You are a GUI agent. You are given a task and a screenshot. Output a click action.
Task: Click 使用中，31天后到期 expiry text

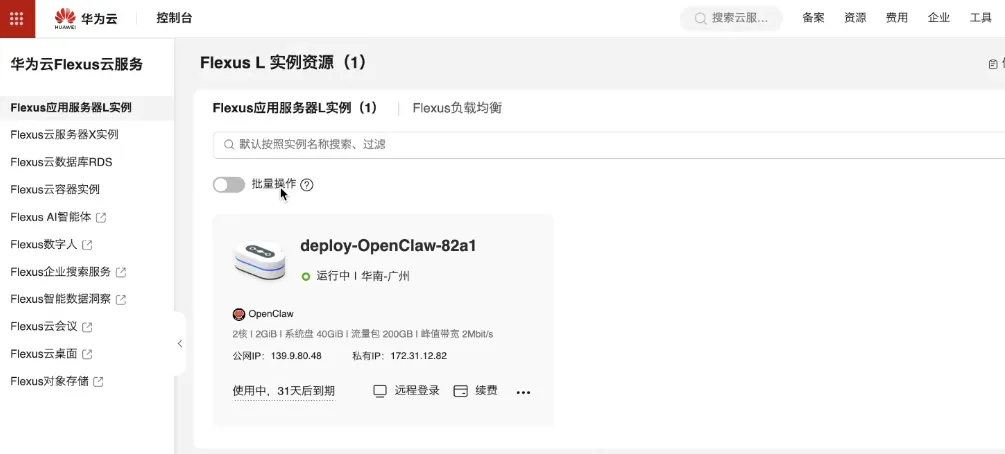coord(283,391)
